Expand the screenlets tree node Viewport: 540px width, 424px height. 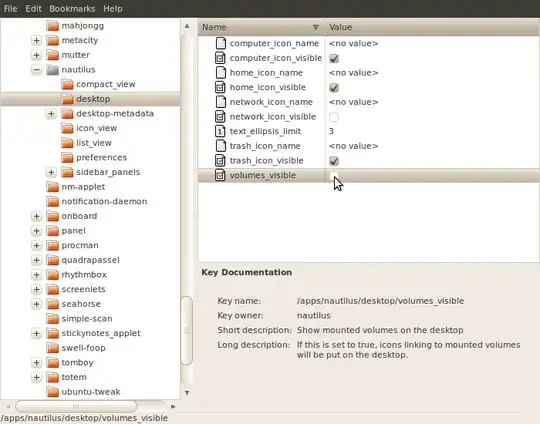(37, 289)
